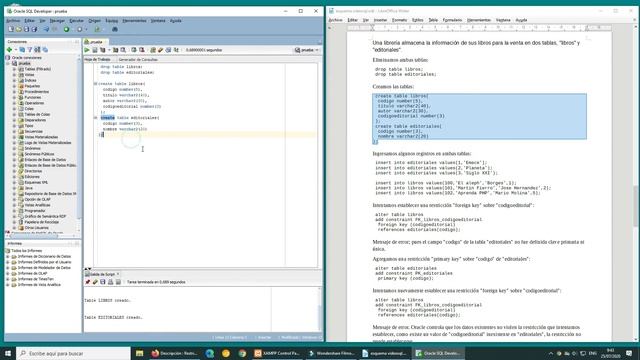Print script output with the printer icon
Viewport: 640px width, 360px height.
pyautogui.click(x=111, y=282)
